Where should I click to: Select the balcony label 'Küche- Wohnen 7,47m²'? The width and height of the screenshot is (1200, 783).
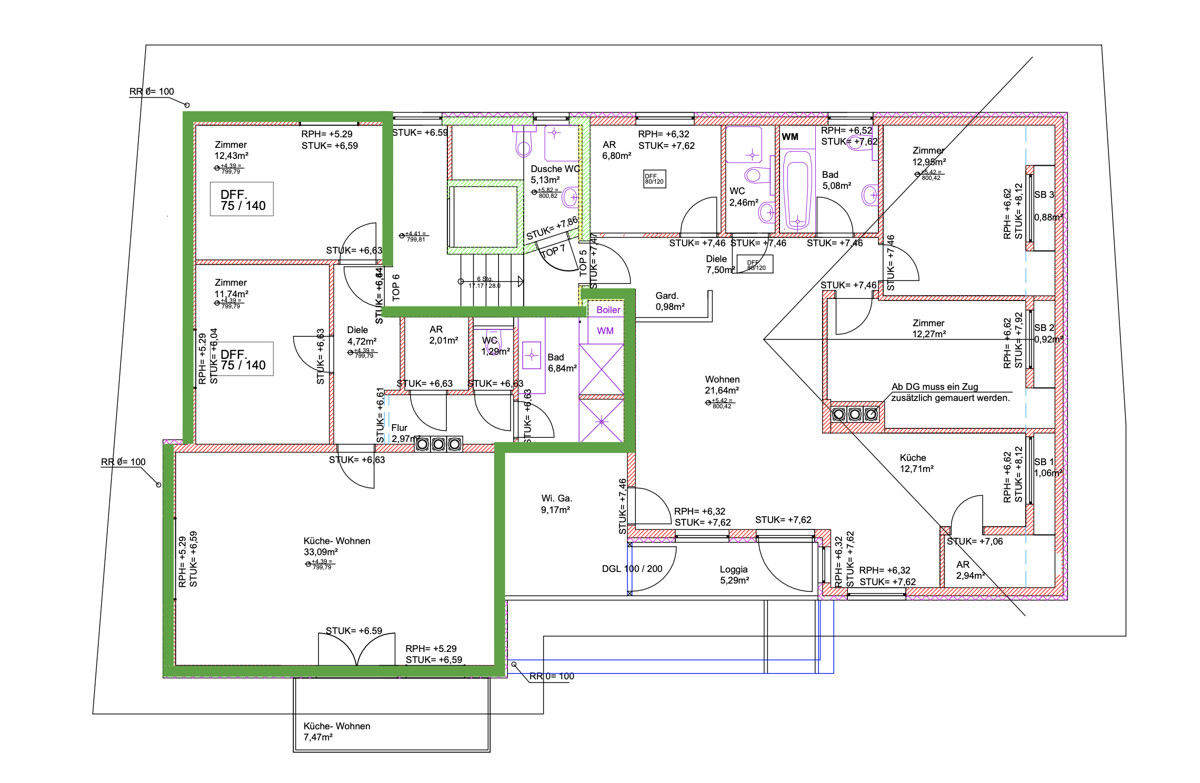click(336, 732)
